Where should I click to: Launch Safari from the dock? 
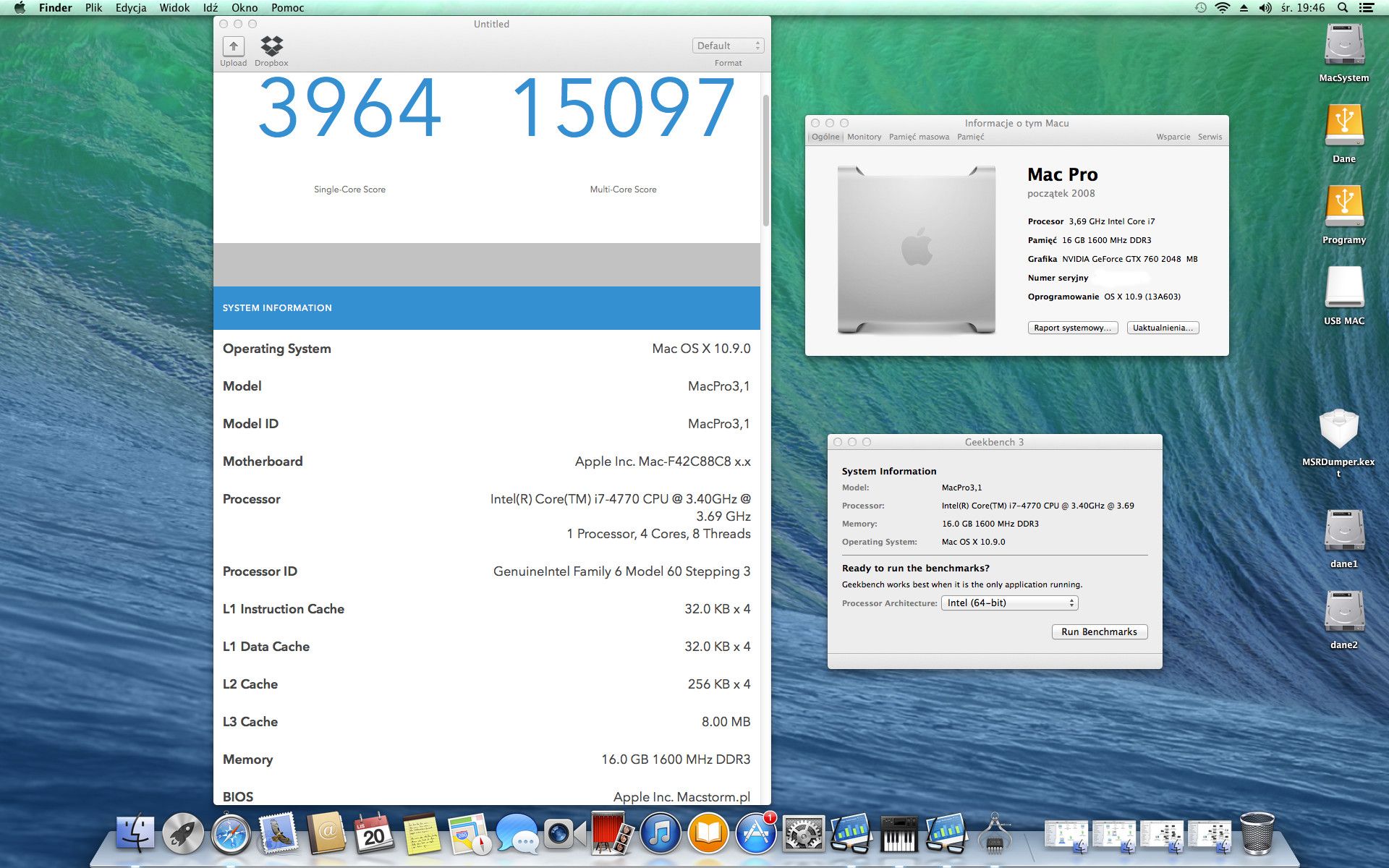coord(231,833)
